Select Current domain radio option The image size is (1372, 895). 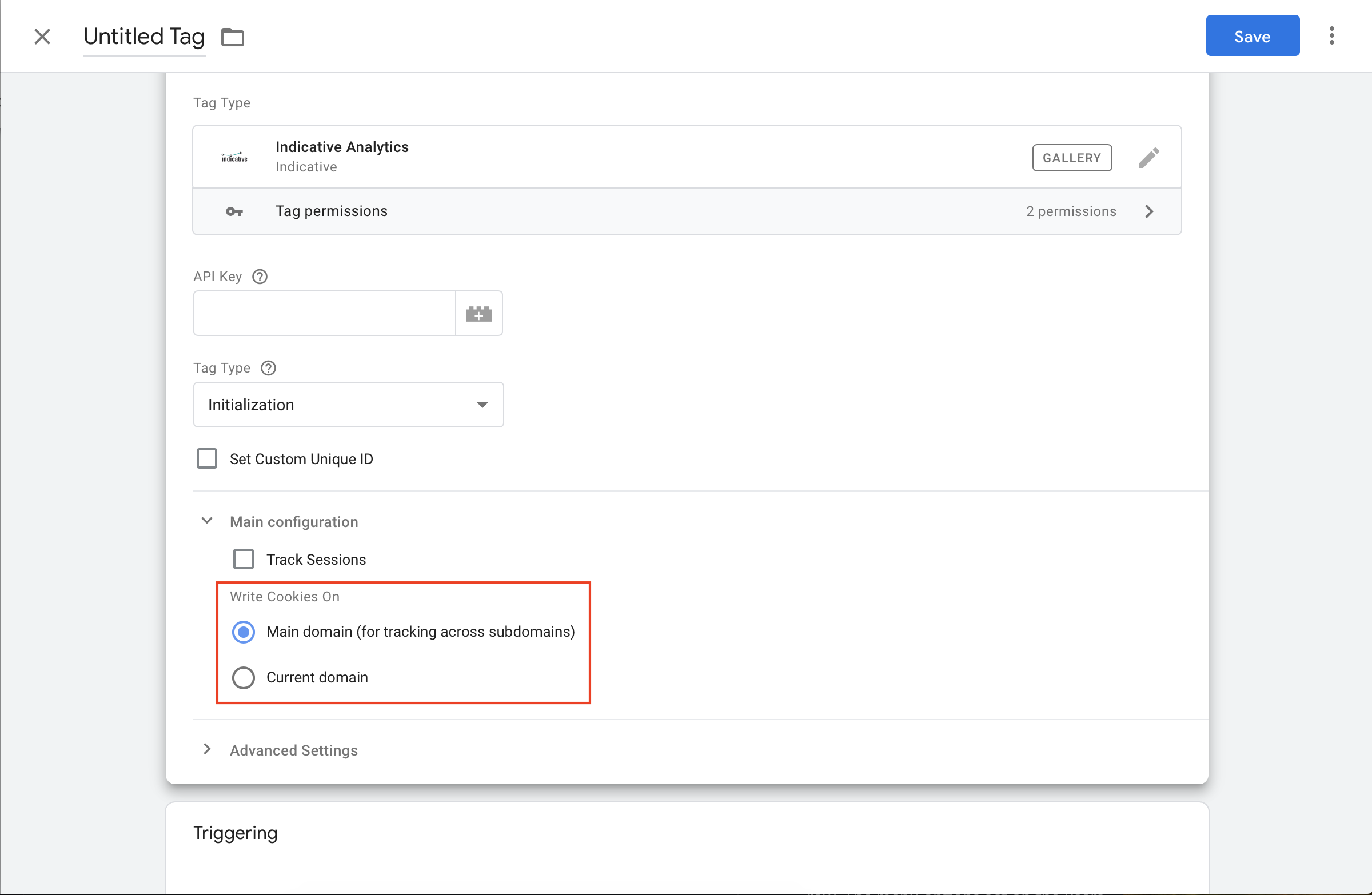pyautogui.click(x=244, y=677)
